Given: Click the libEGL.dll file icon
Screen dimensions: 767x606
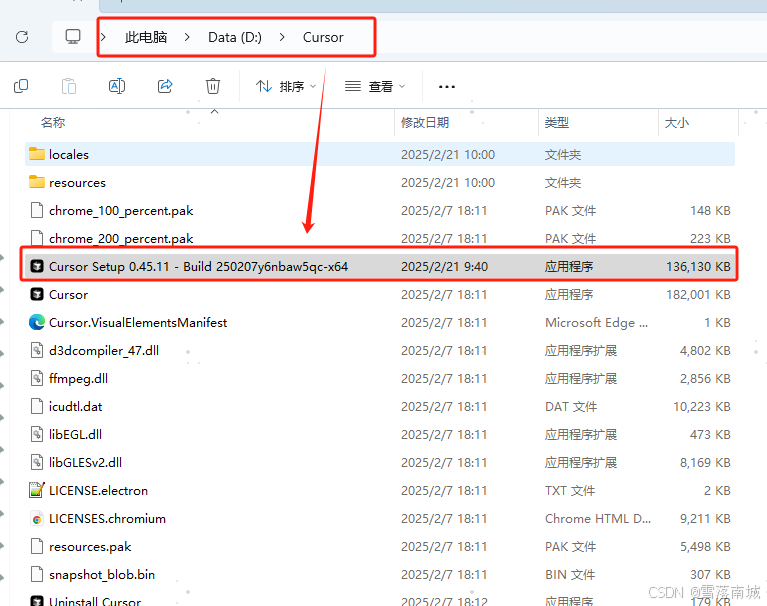Looking at the screenshot, I should point(37,434).
